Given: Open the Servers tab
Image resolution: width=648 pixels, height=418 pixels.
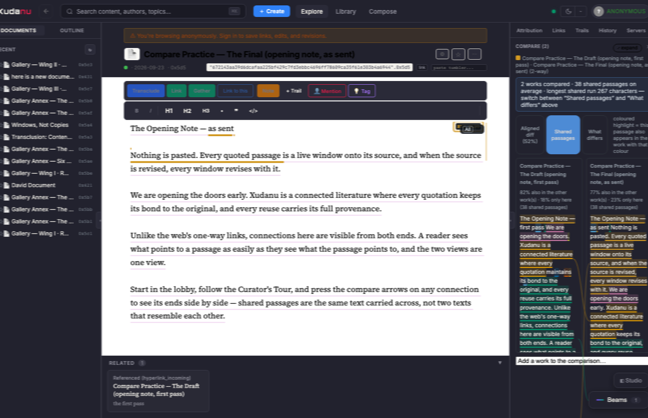Looking at the screenshot, I should [x=636, y=31].
